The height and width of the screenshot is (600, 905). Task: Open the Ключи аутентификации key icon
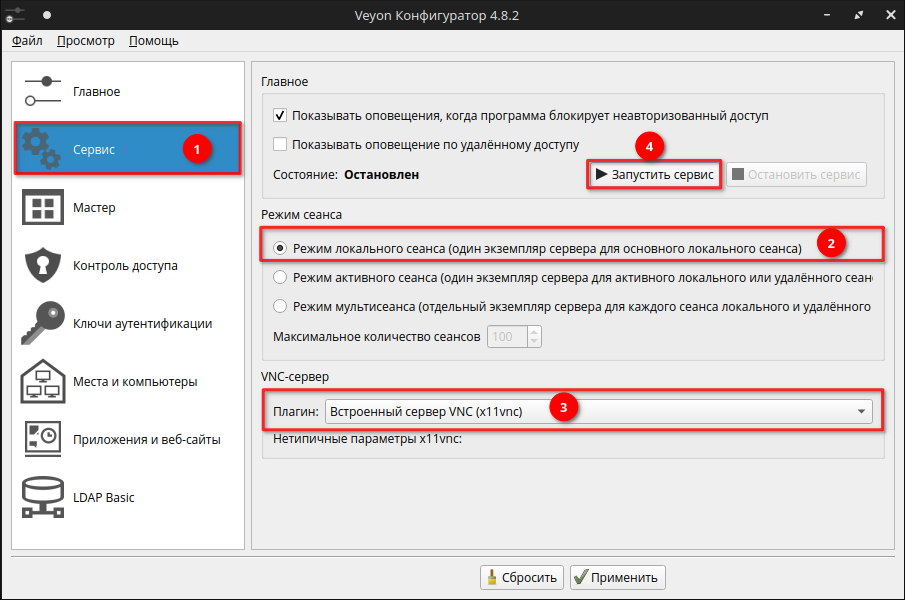(43, 323)
